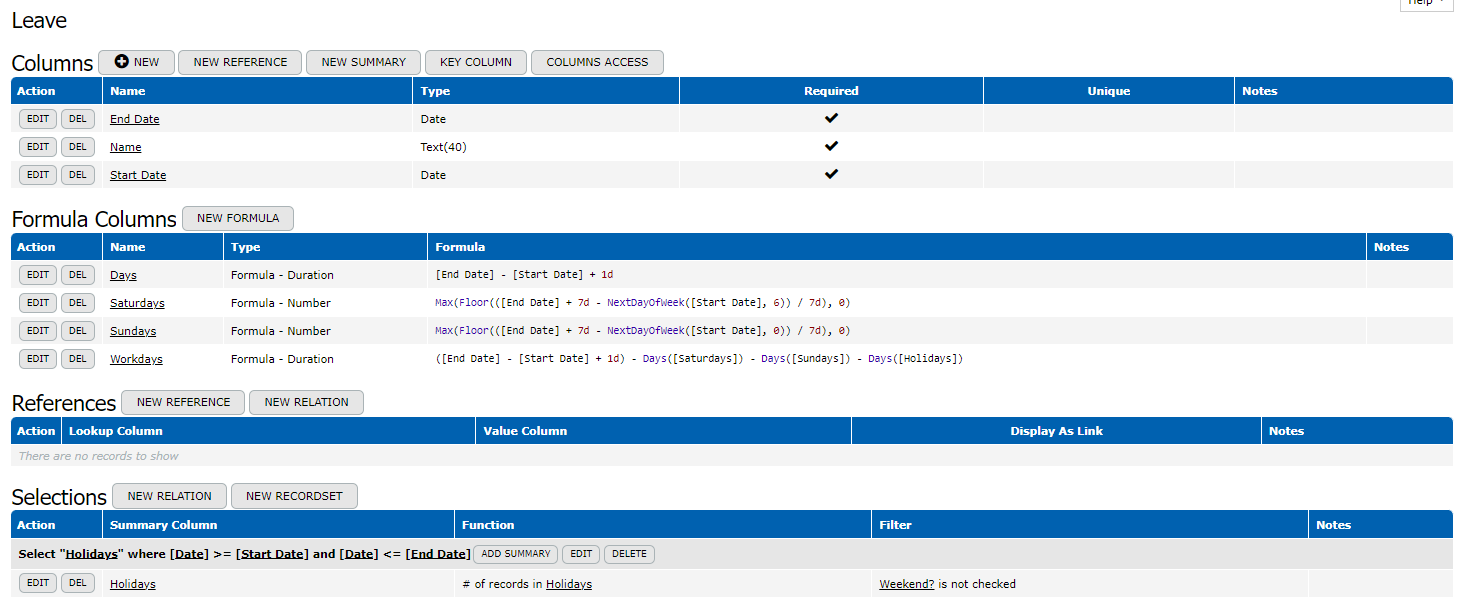1460x607 pixels.
Task: Edit the Start Date column
Action: pos(38,175)
